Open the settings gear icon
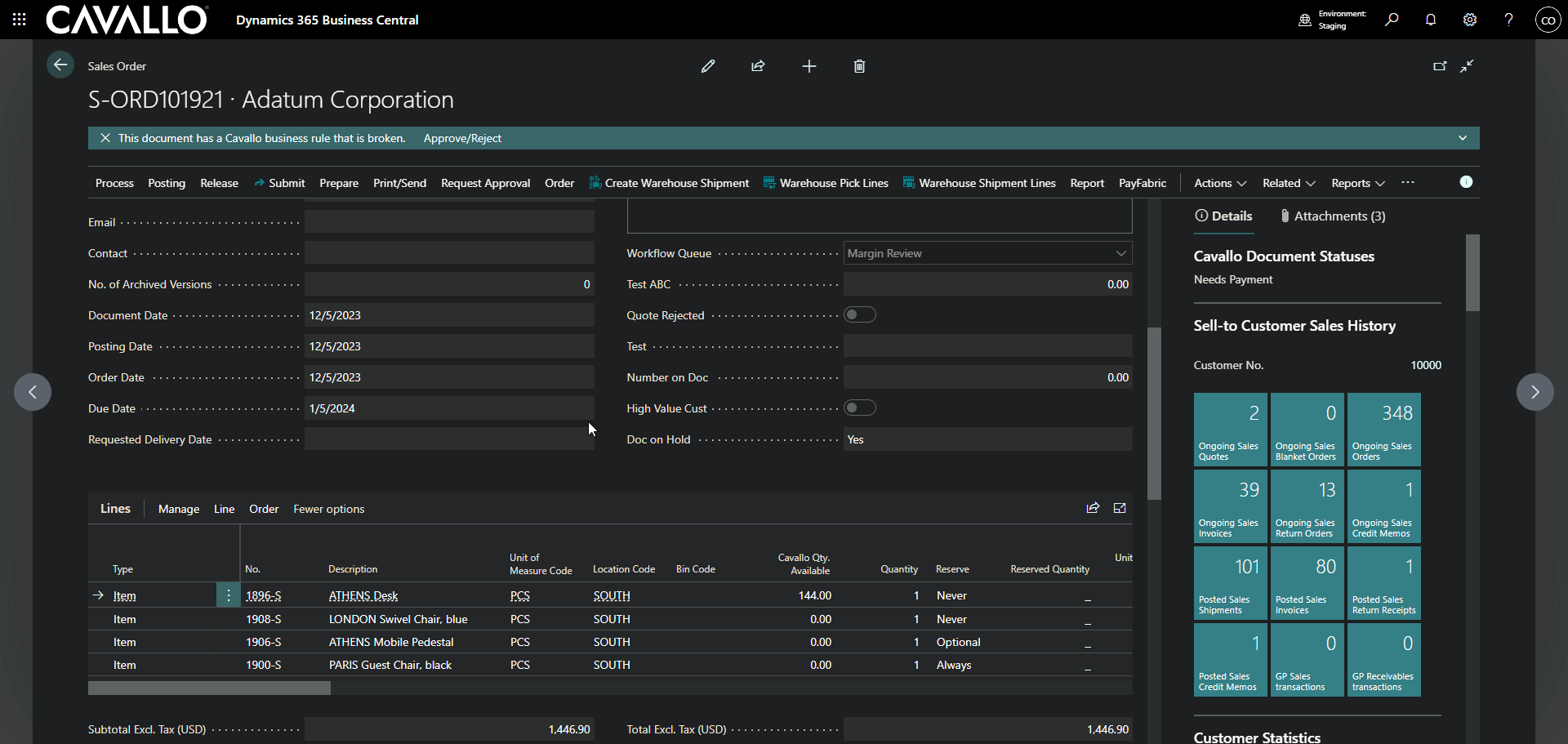1568x744 pixels. pos(1470,20)
